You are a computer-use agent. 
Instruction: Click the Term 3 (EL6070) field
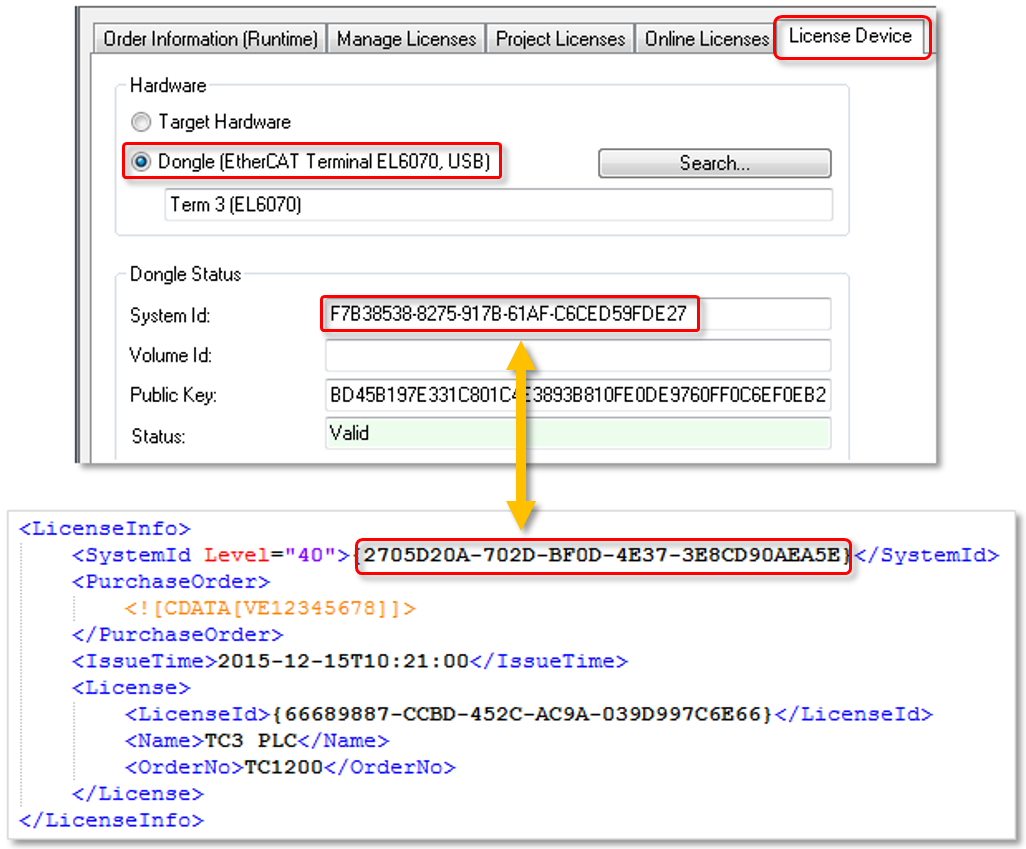point(499,205)
